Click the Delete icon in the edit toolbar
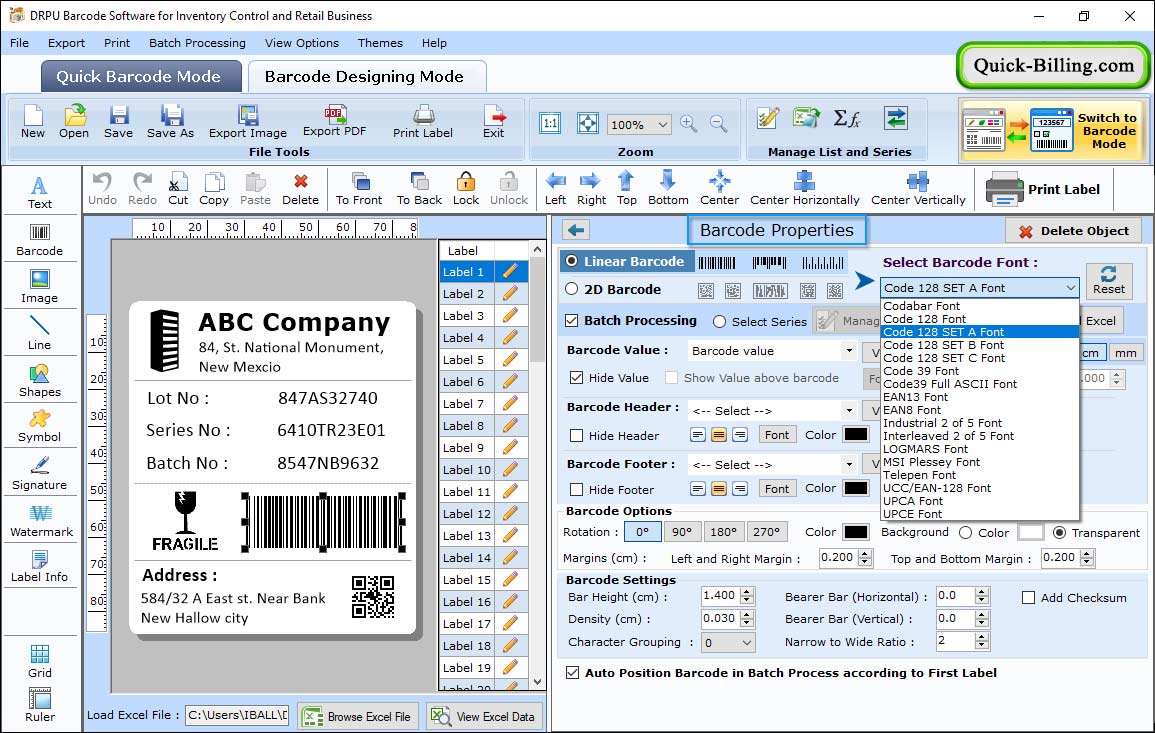The width and height of the screenshot is (1155, 733). (x=301, y=189)
